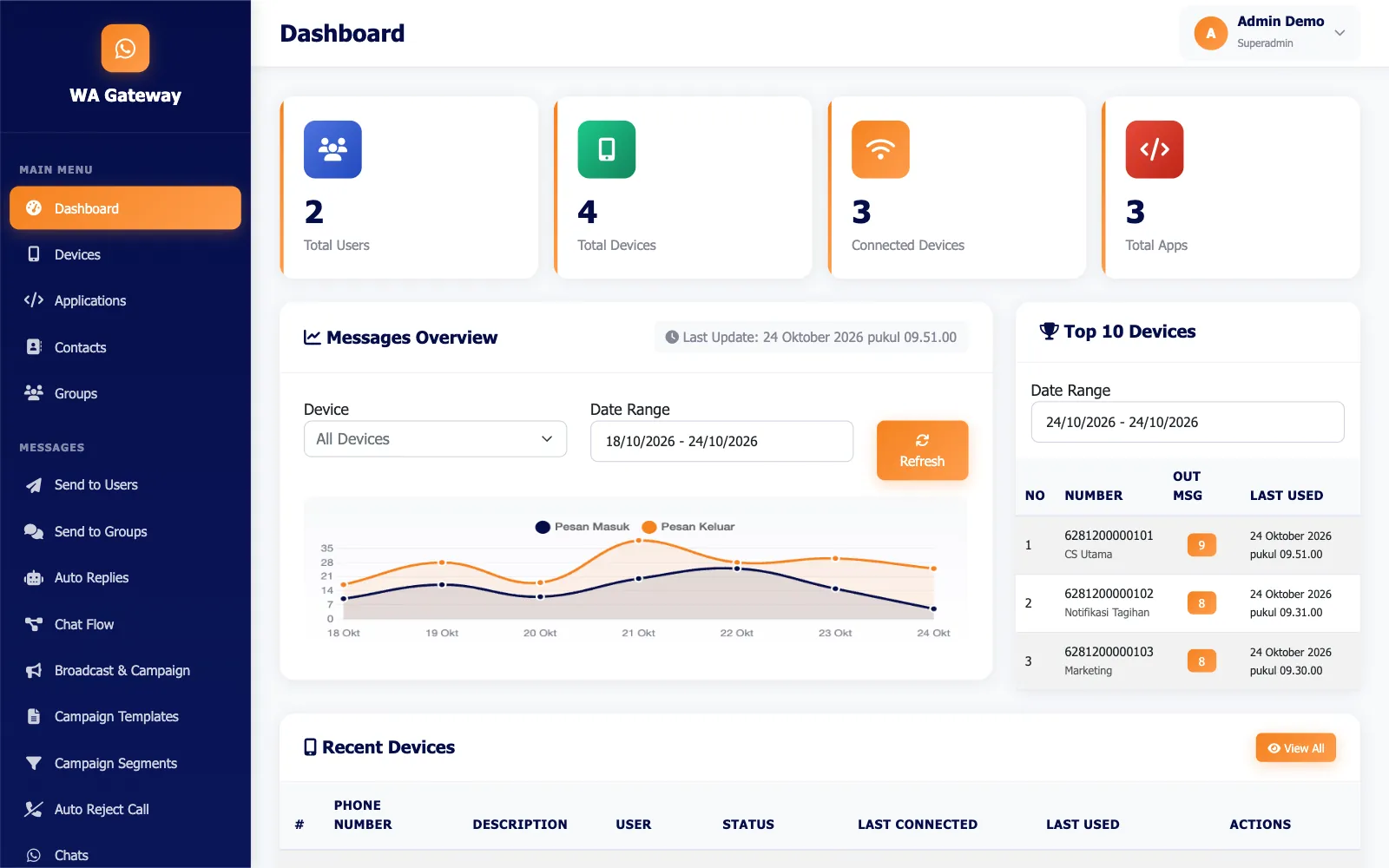The width and height of the screenshot is (1389, 868).
Task: Click the Total Users people icon
Action: click(x=332, y=149)
